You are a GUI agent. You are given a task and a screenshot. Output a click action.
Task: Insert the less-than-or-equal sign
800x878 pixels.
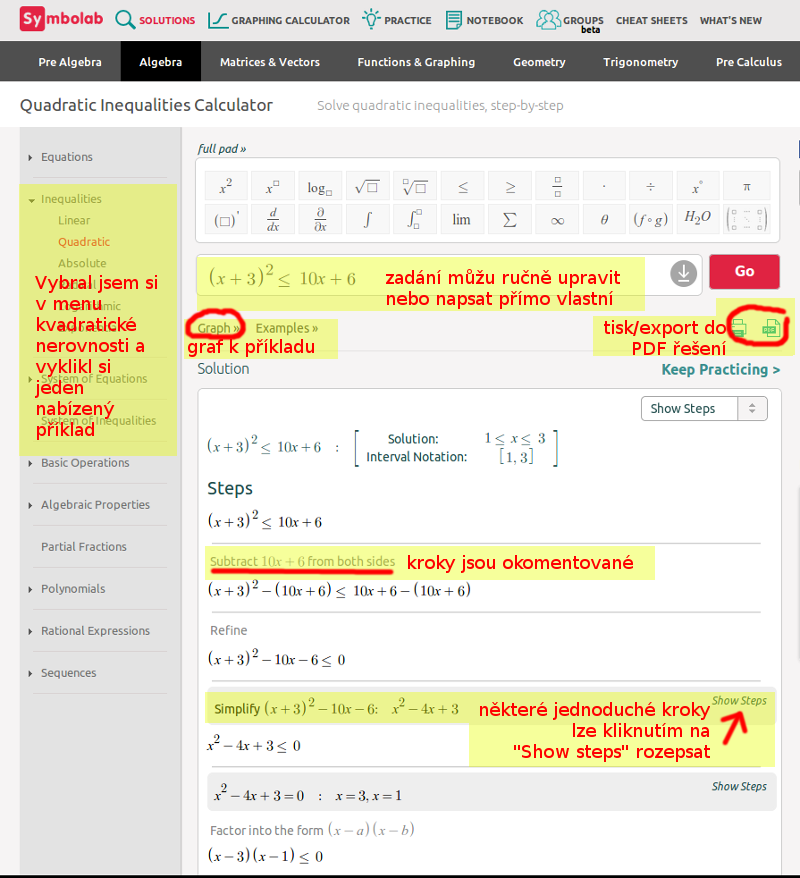click(x=462, y=186)
